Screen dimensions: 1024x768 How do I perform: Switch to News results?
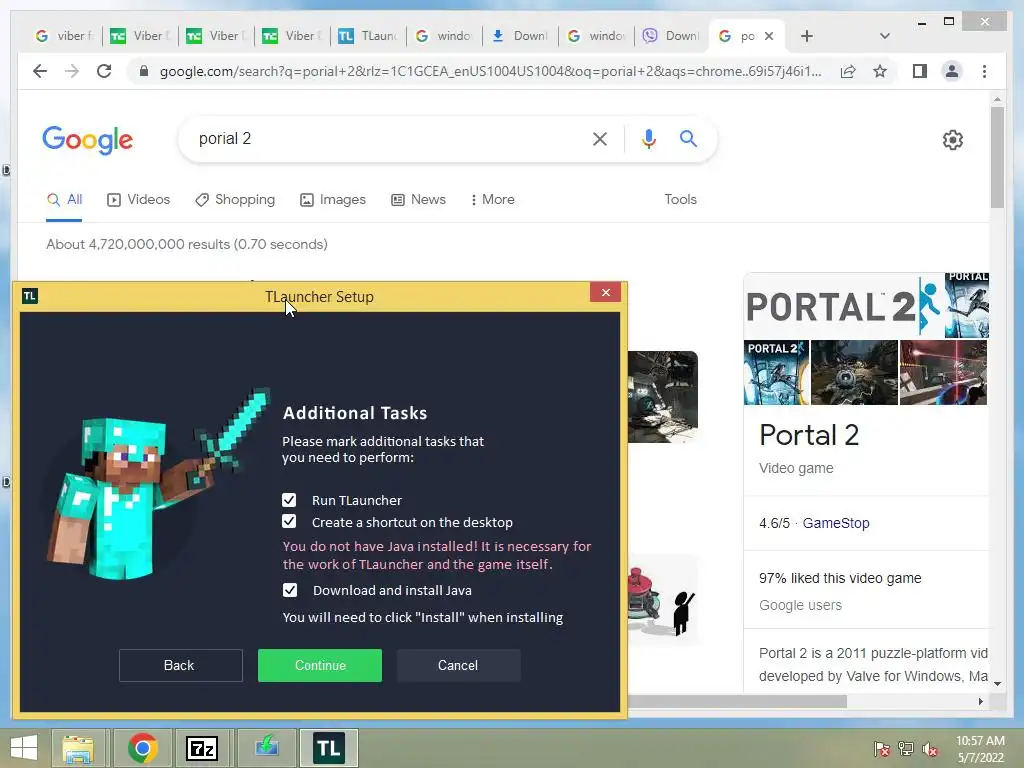pyautogui.click(x=418, y=199)
